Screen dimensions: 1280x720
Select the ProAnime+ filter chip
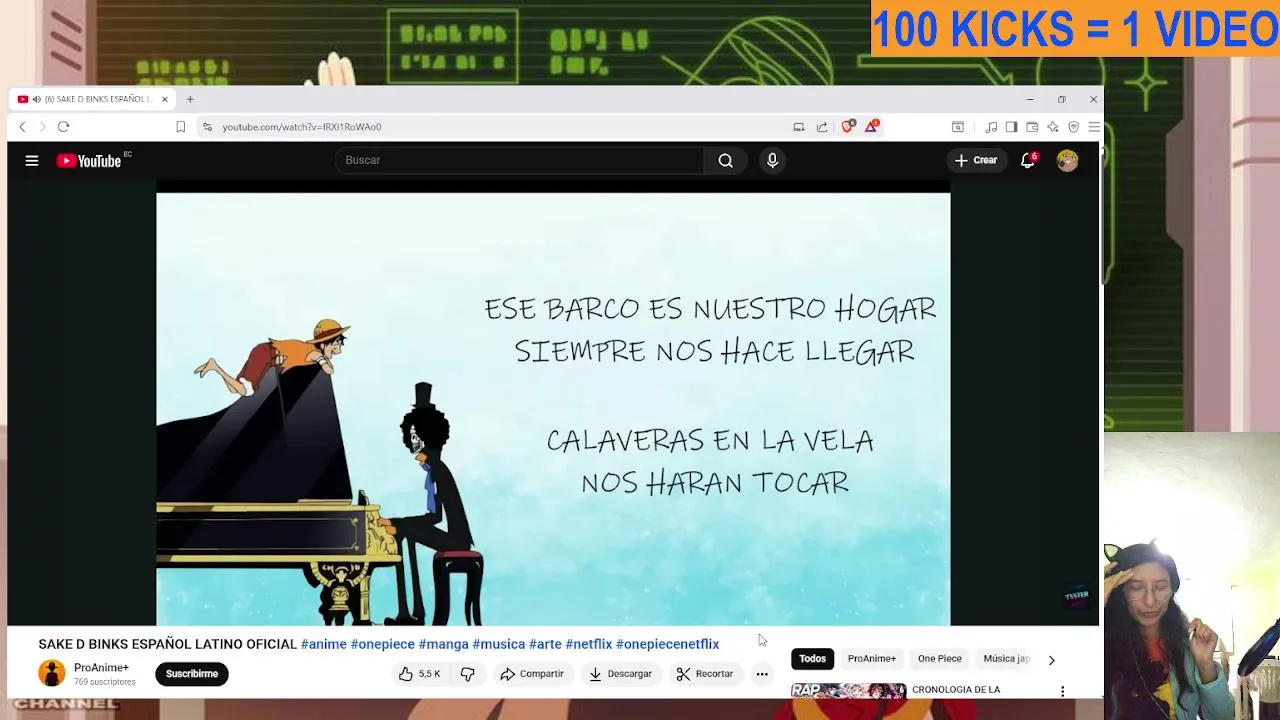tap(872, 659)
